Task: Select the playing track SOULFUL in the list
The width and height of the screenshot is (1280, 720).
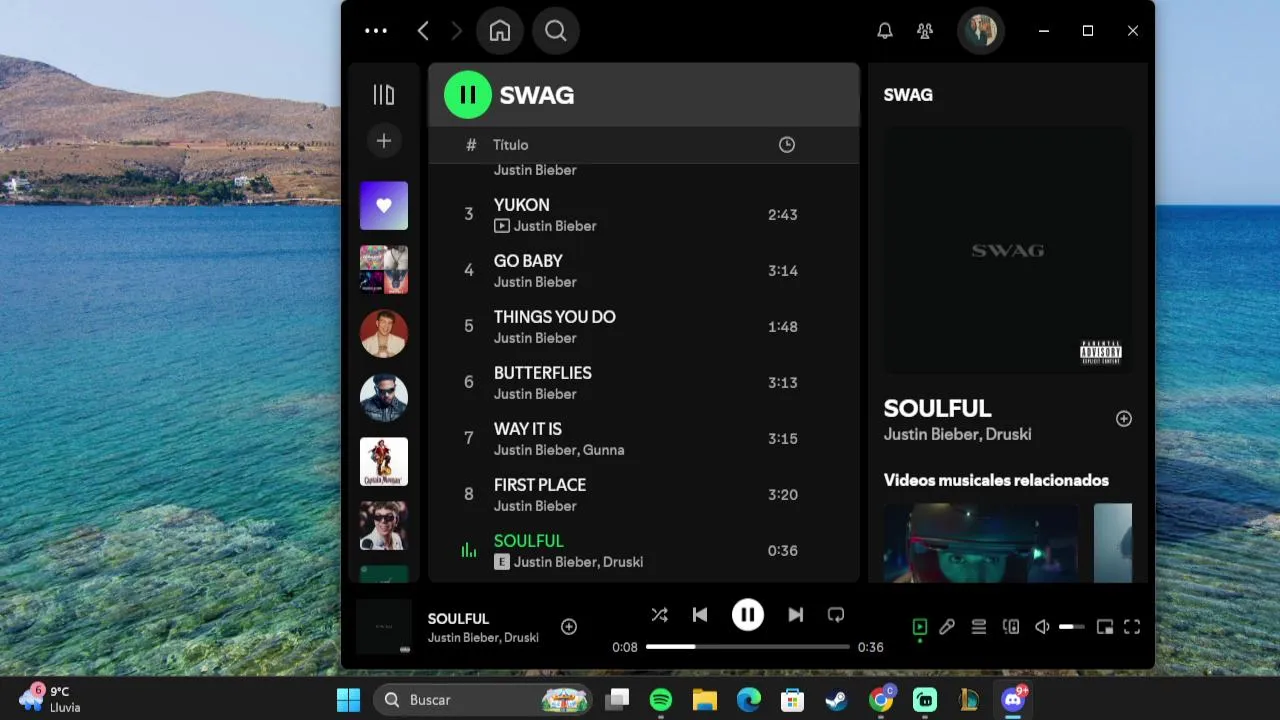Action: point(644,551)
